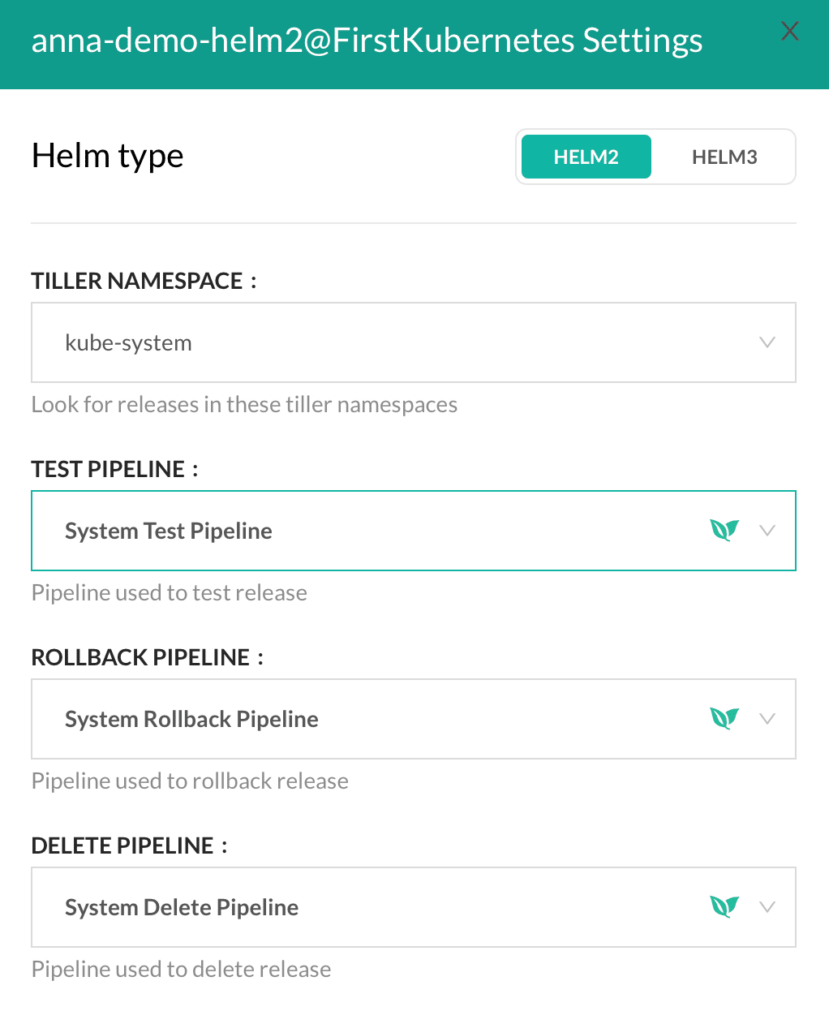Open the Rollback Pipeline dropdown chevron
The image size is (829, 1024).
(767, 718)
